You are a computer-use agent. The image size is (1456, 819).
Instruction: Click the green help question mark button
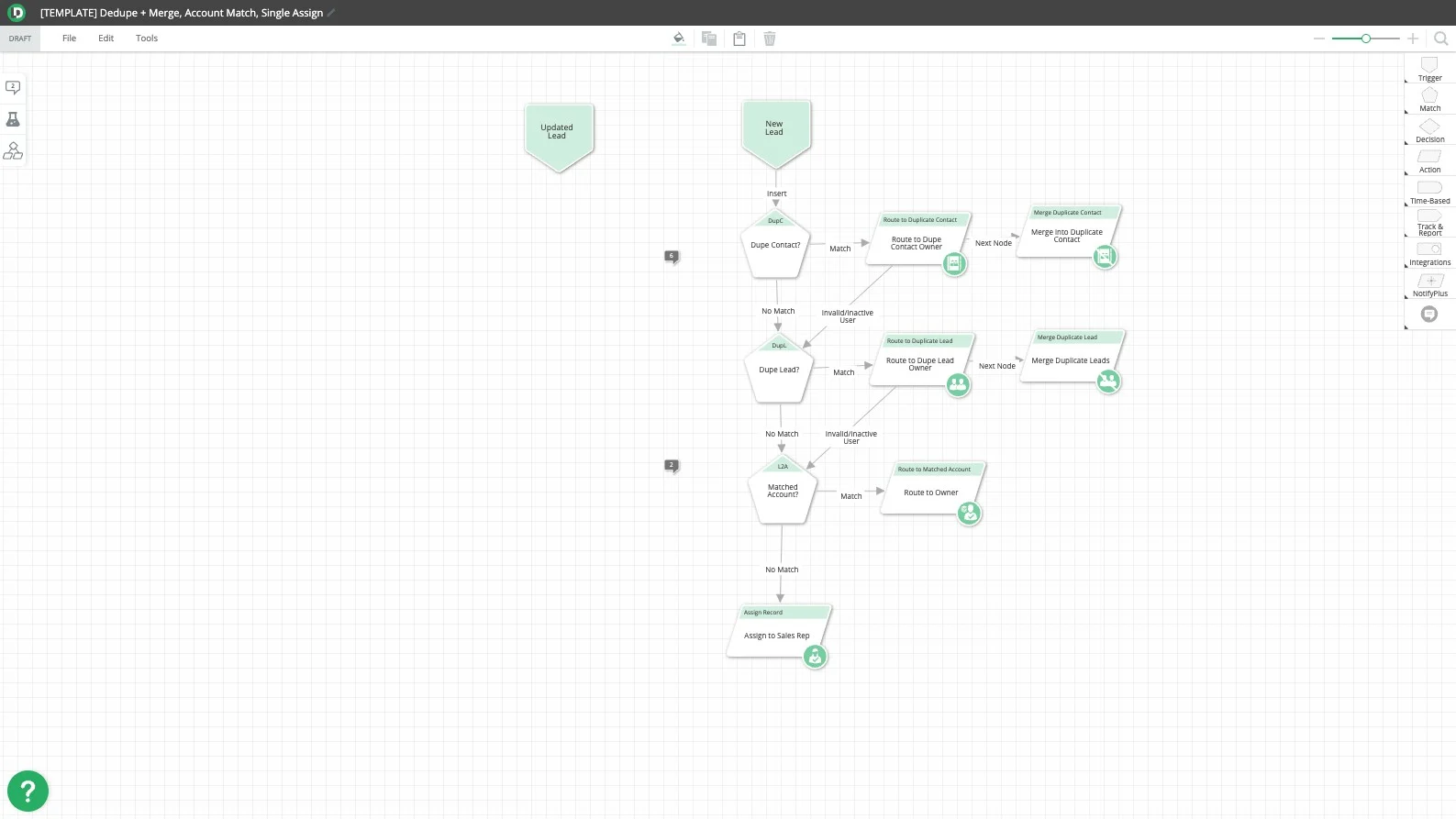point(28,791)
